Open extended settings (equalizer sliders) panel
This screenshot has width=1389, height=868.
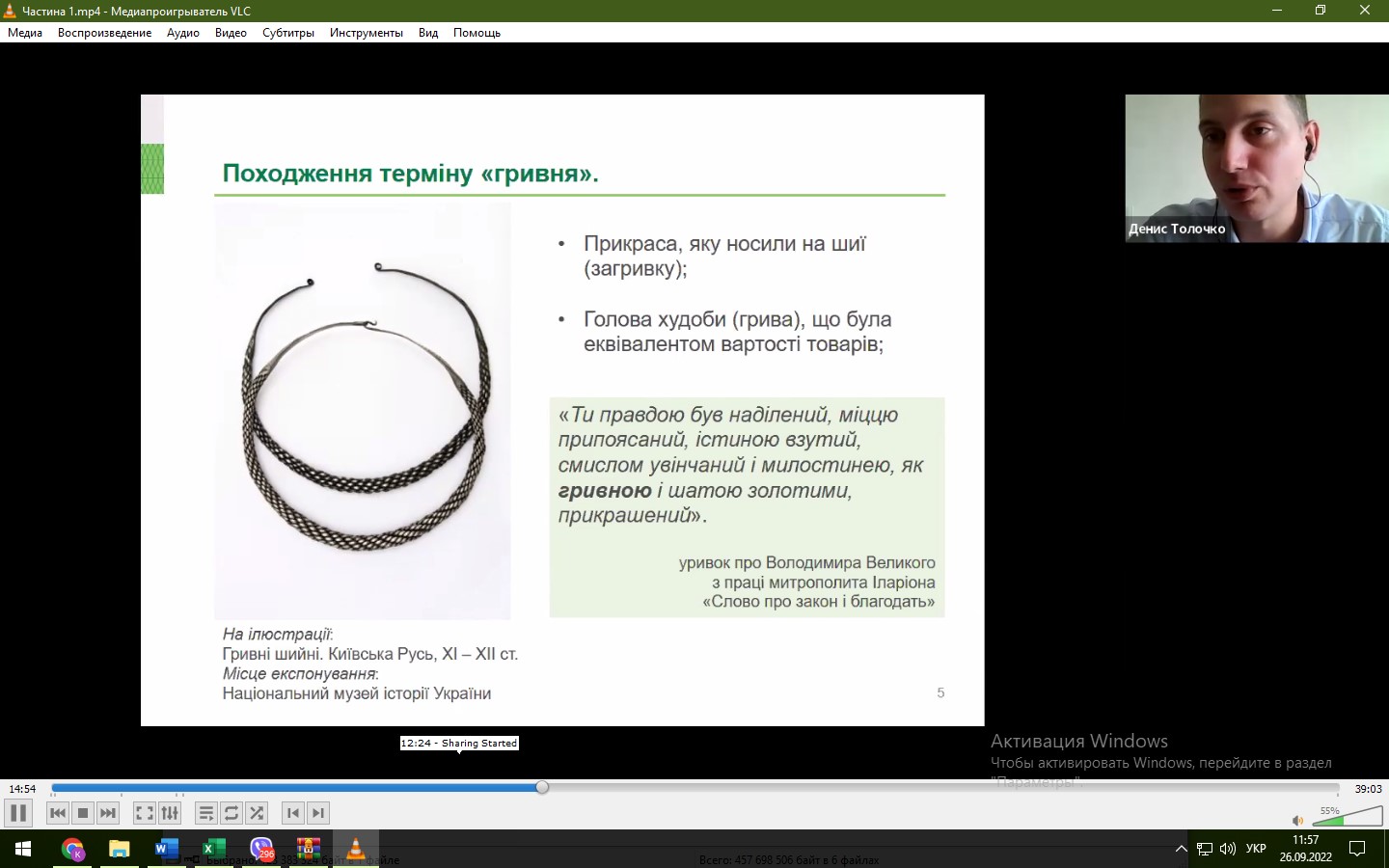(x=170, y=813)
